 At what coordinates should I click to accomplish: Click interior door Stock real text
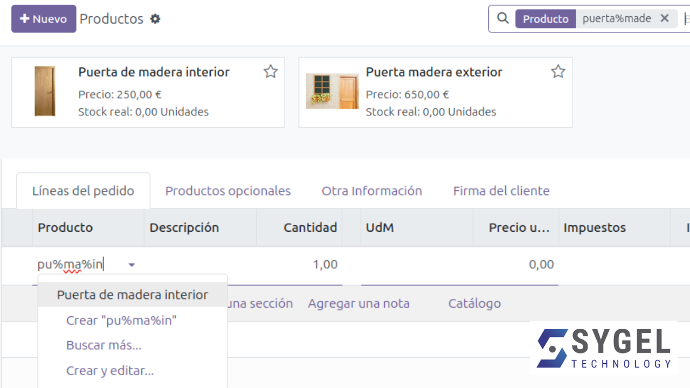tap(143, 112)
